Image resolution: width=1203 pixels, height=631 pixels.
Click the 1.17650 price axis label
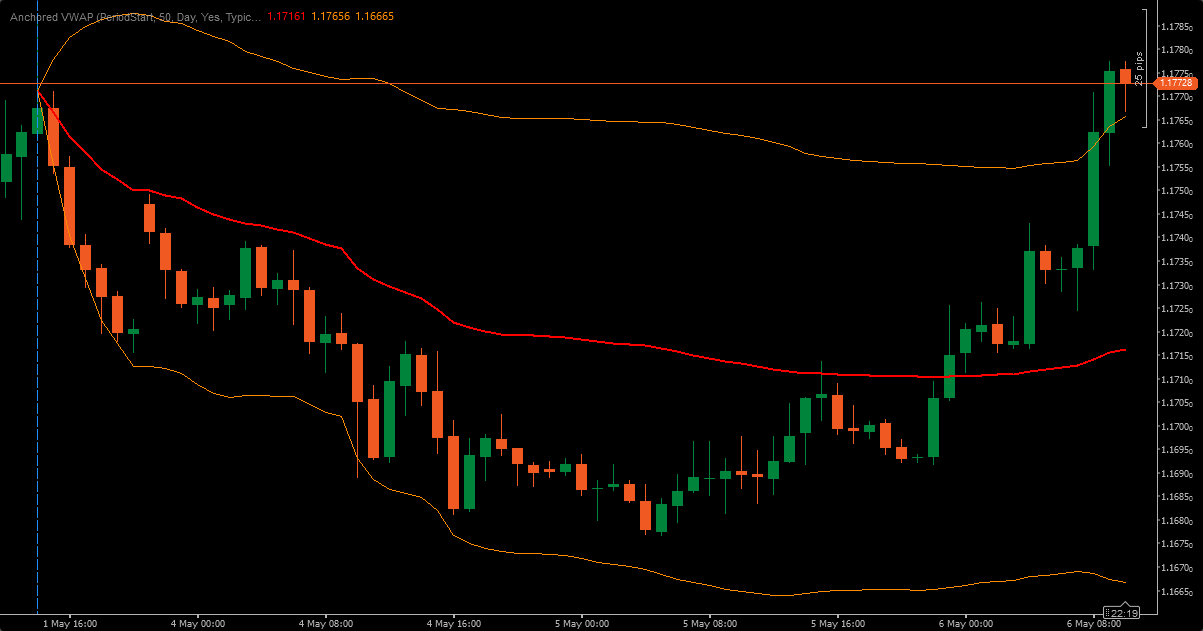click(x=1179, y=121)
